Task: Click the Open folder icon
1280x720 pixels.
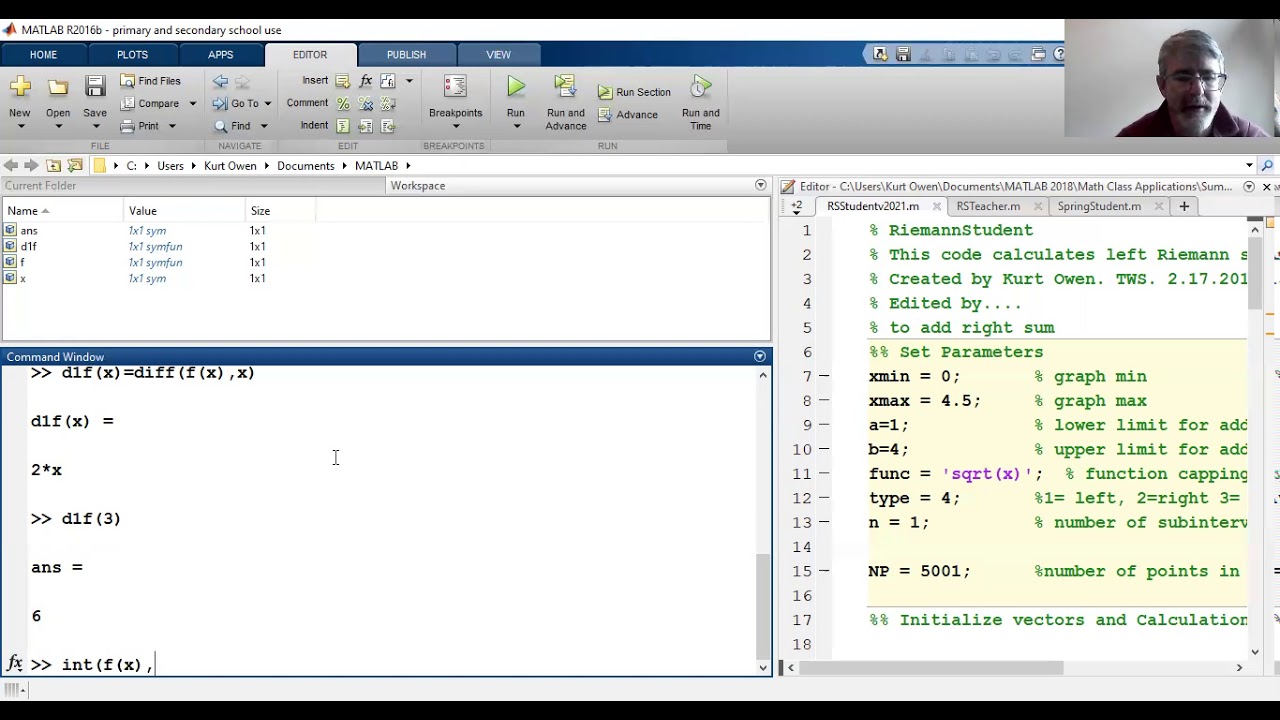Action: (x=58, y=88)
